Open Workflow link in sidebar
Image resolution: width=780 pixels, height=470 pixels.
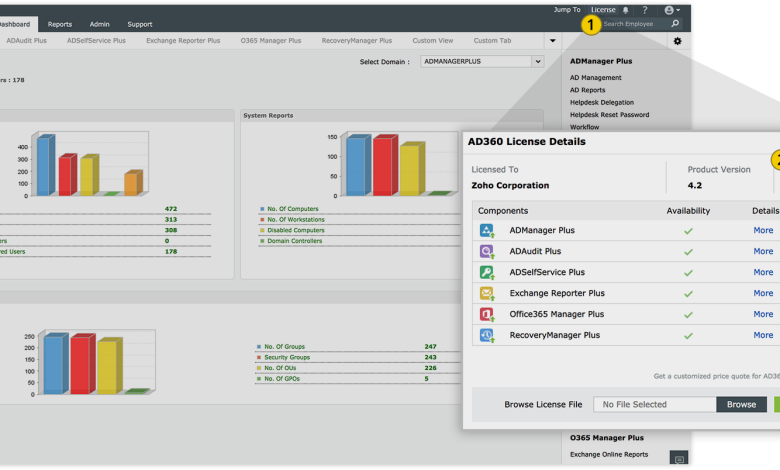tap(585, 127)
